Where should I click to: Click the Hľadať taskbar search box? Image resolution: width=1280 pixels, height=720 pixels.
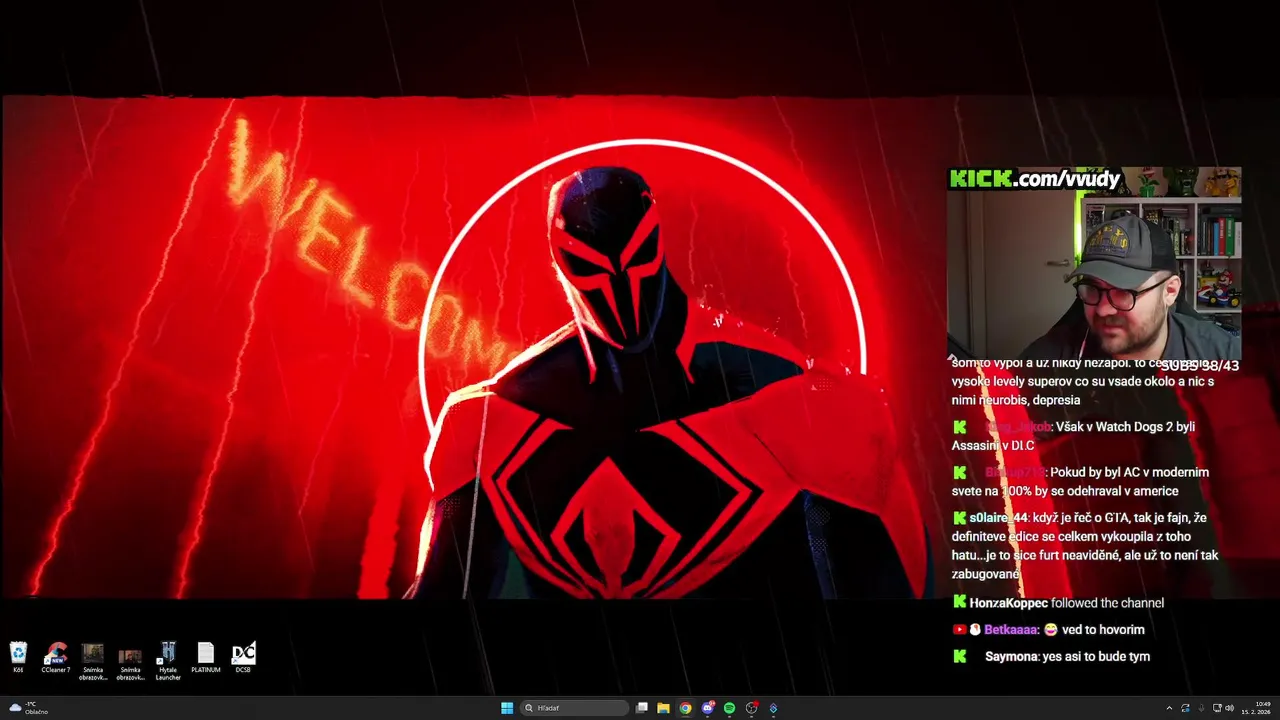tap(574, 708)
